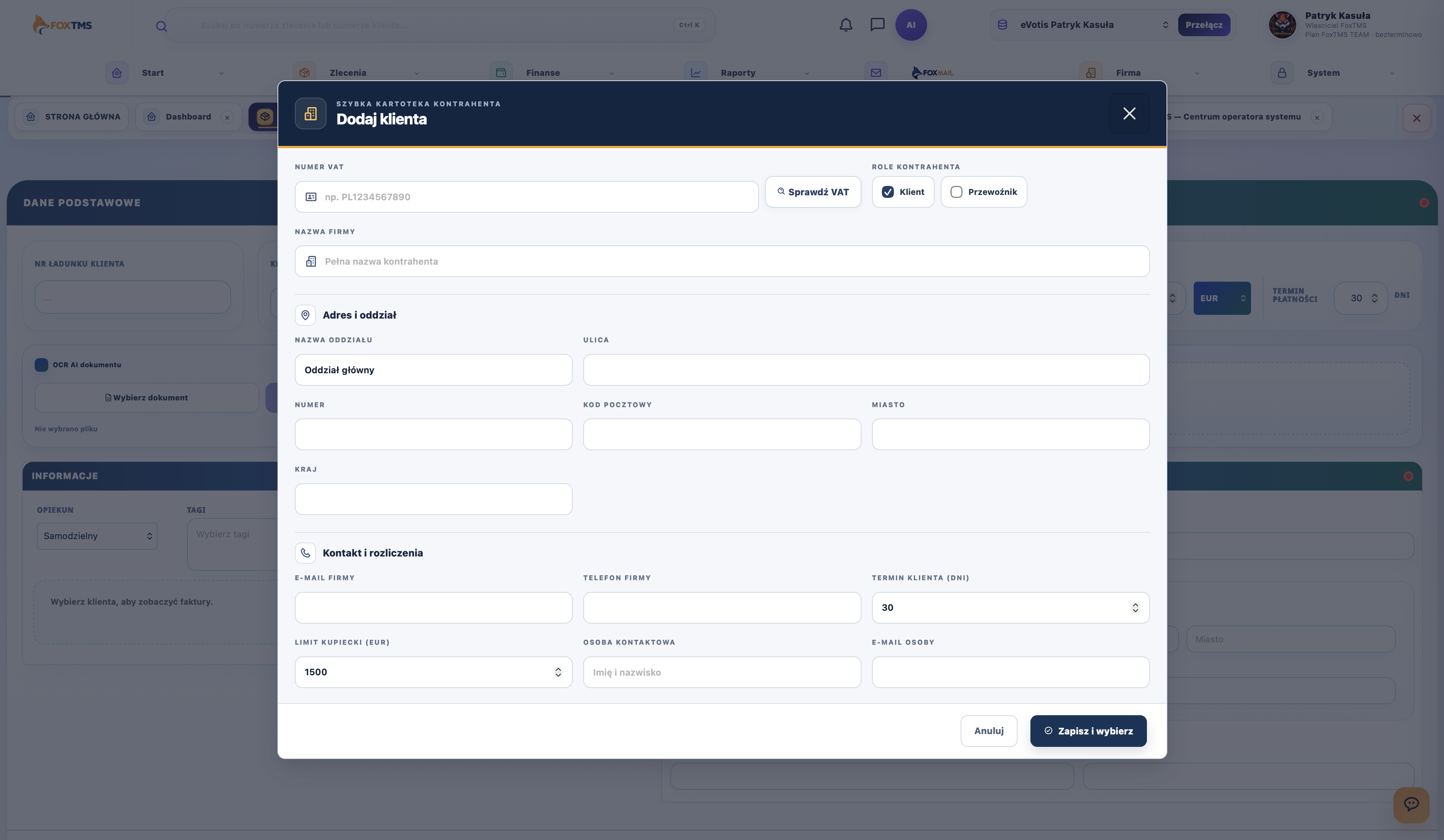Click the Start home icon
The height and width of the screenshot is (840, 1444).
coord(117,73)
